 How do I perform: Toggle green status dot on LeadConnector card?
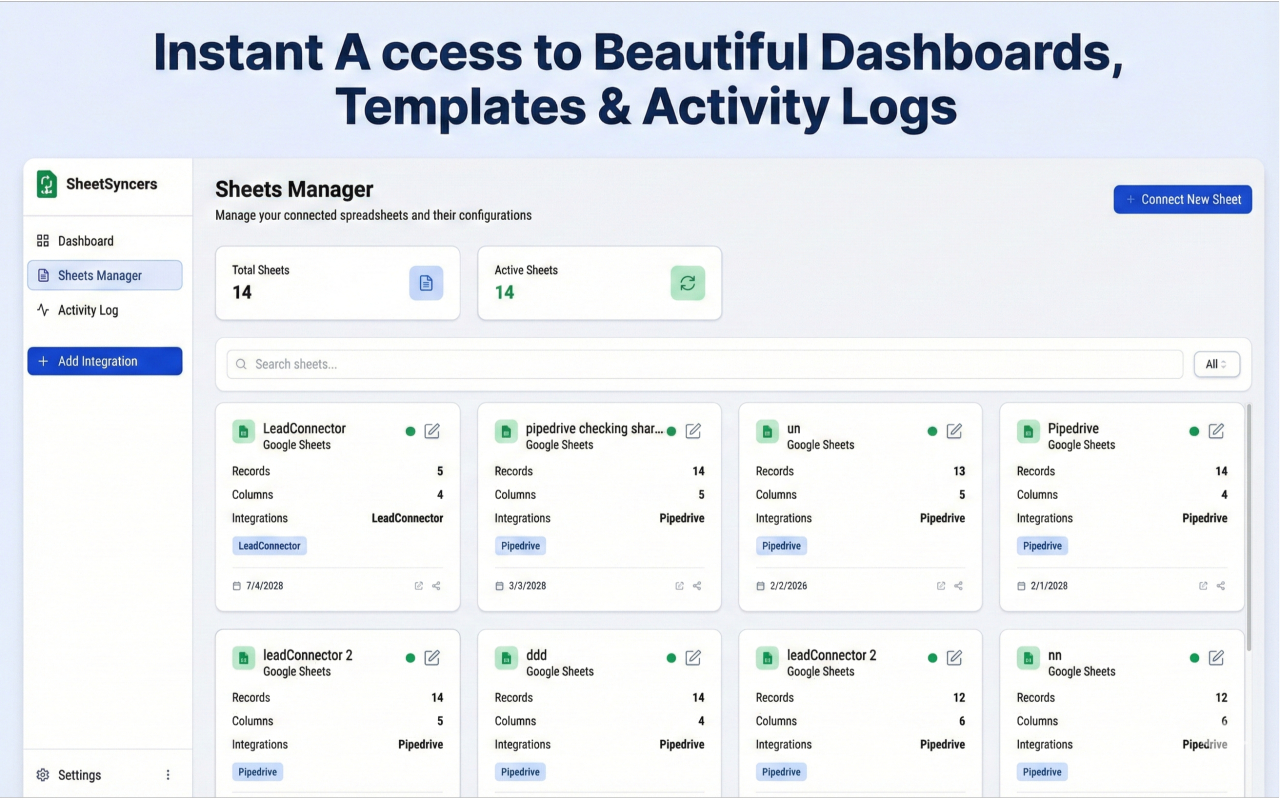(410, 431)
